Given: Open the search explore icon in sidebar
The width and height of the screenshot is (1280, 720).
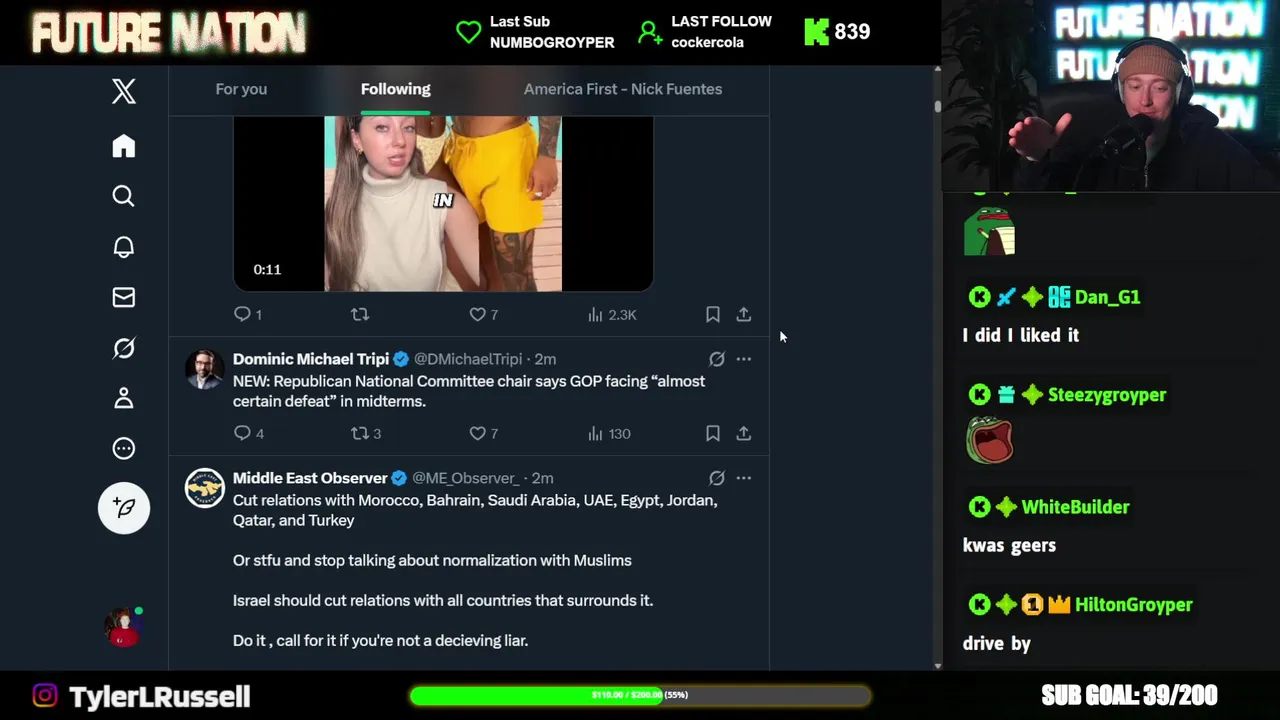Looking at the screenshot, I should click(123, 196).
